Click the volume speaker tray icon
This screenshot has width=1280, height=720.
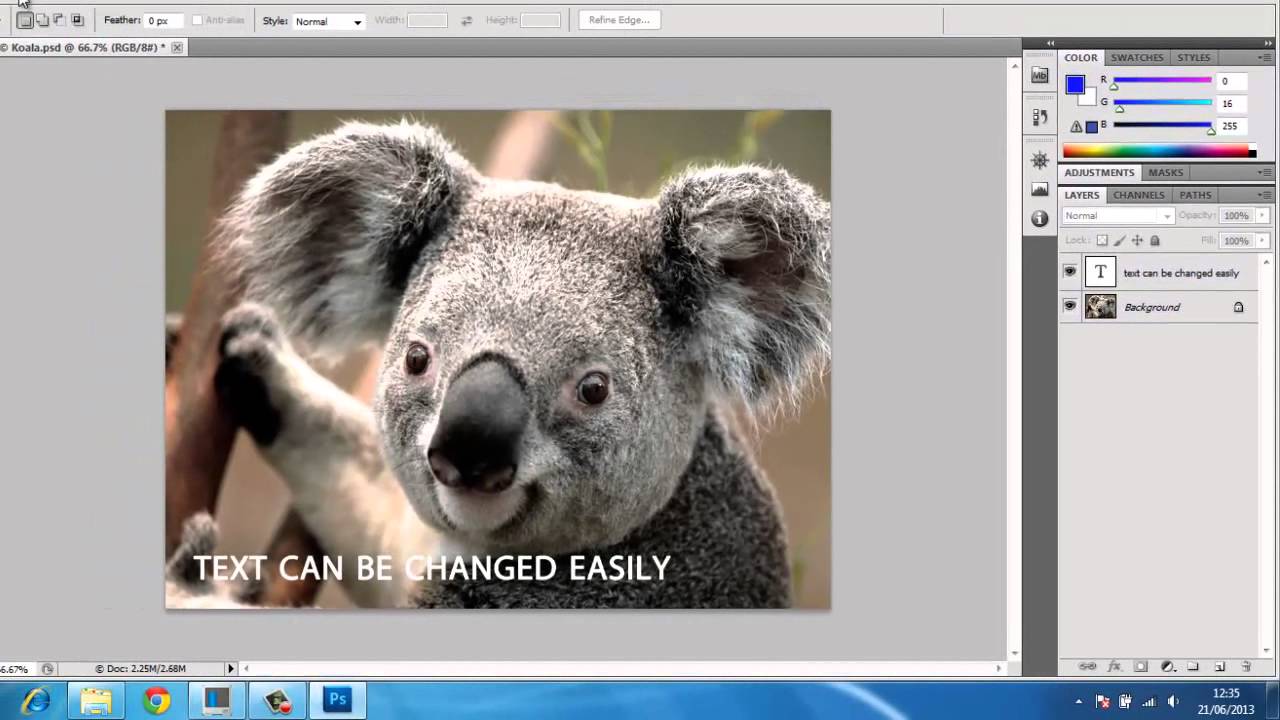point(1172,701)
